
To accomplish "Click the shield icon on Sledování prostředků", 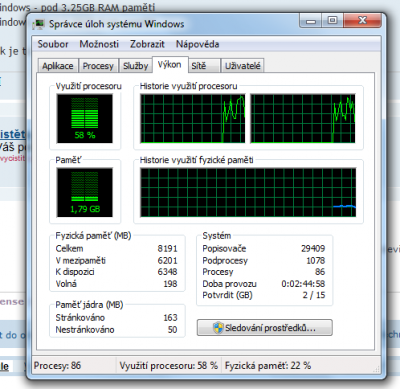I will 218,328.
